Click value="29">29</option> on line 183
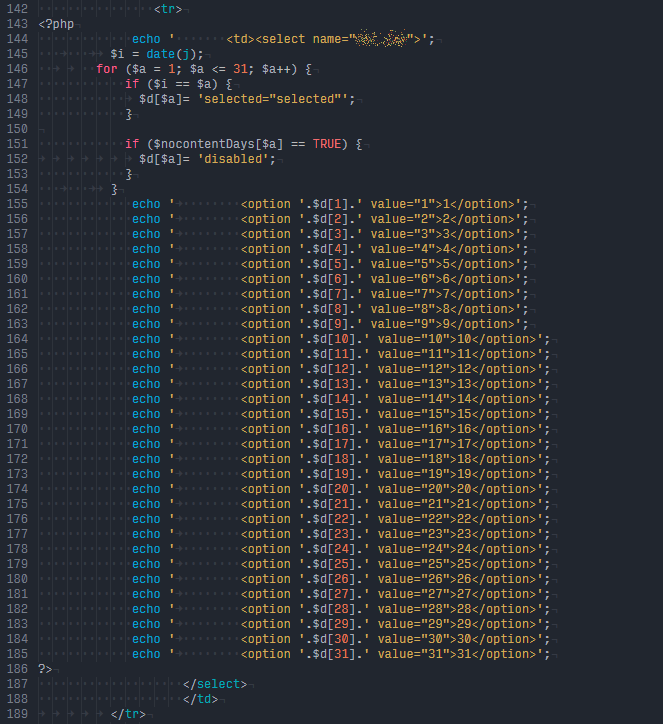 coord(457,624)
